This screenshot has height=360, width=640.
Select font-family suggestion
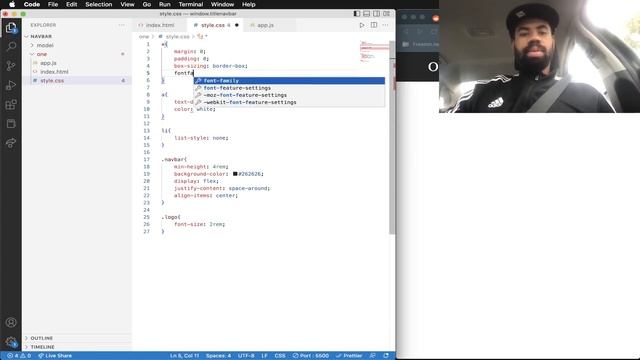(x=289, y=81)
